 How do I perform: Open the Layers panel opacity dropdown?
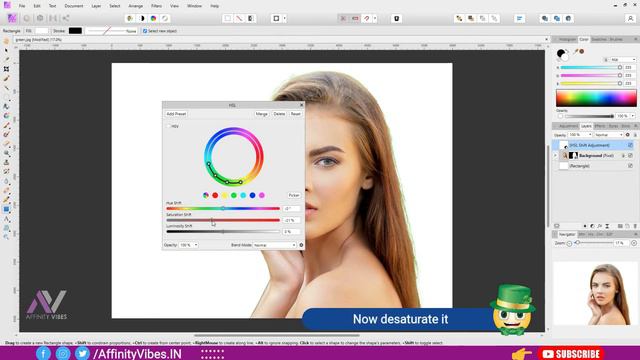tap(589, 135)
